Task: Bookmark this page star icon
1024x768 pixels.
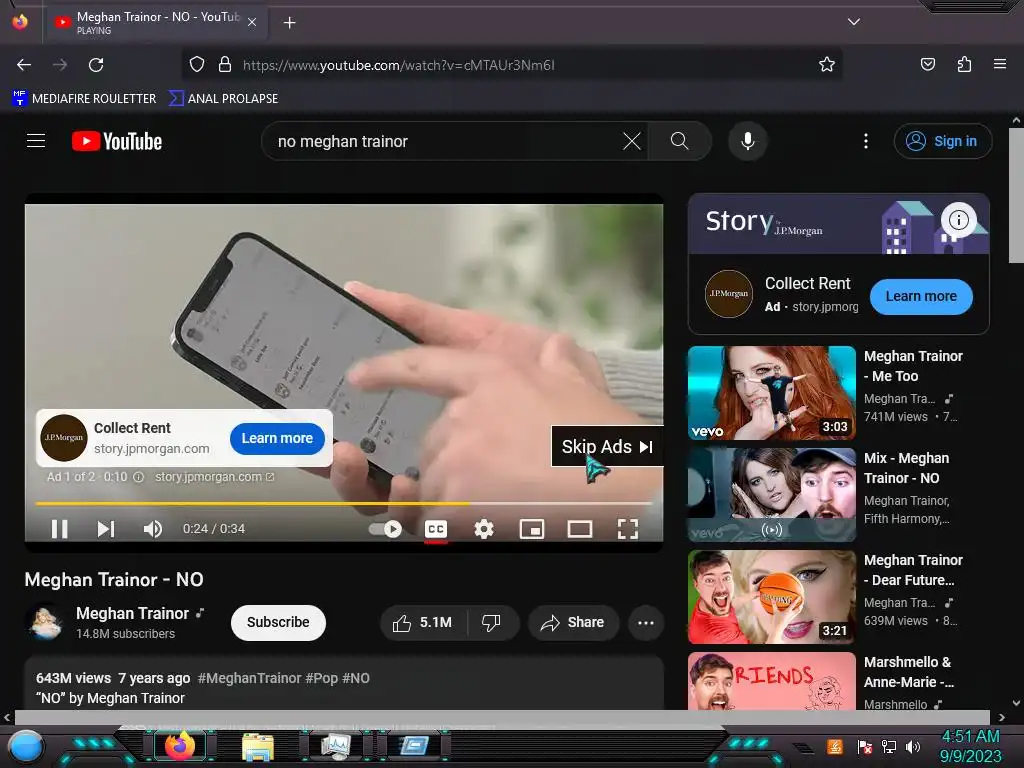Action: 827,64
